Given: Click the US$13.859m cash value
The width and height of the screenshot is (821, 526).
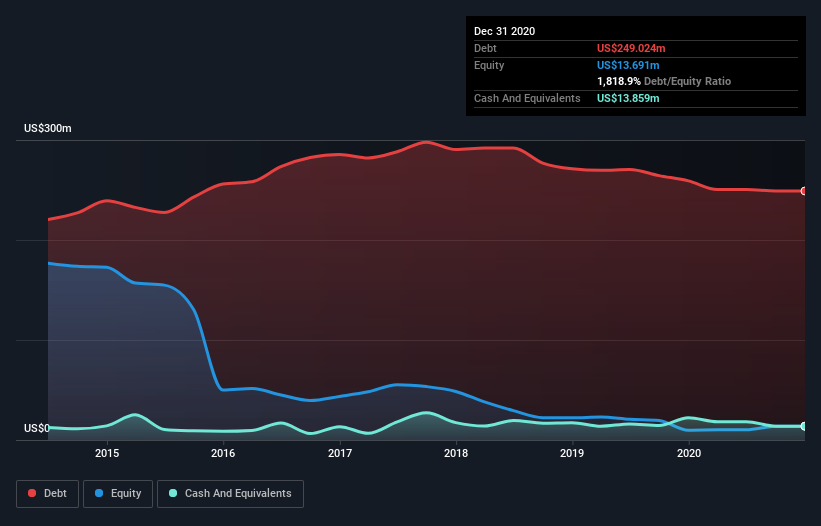Looking at the screenshot, I should coord(628,98).
